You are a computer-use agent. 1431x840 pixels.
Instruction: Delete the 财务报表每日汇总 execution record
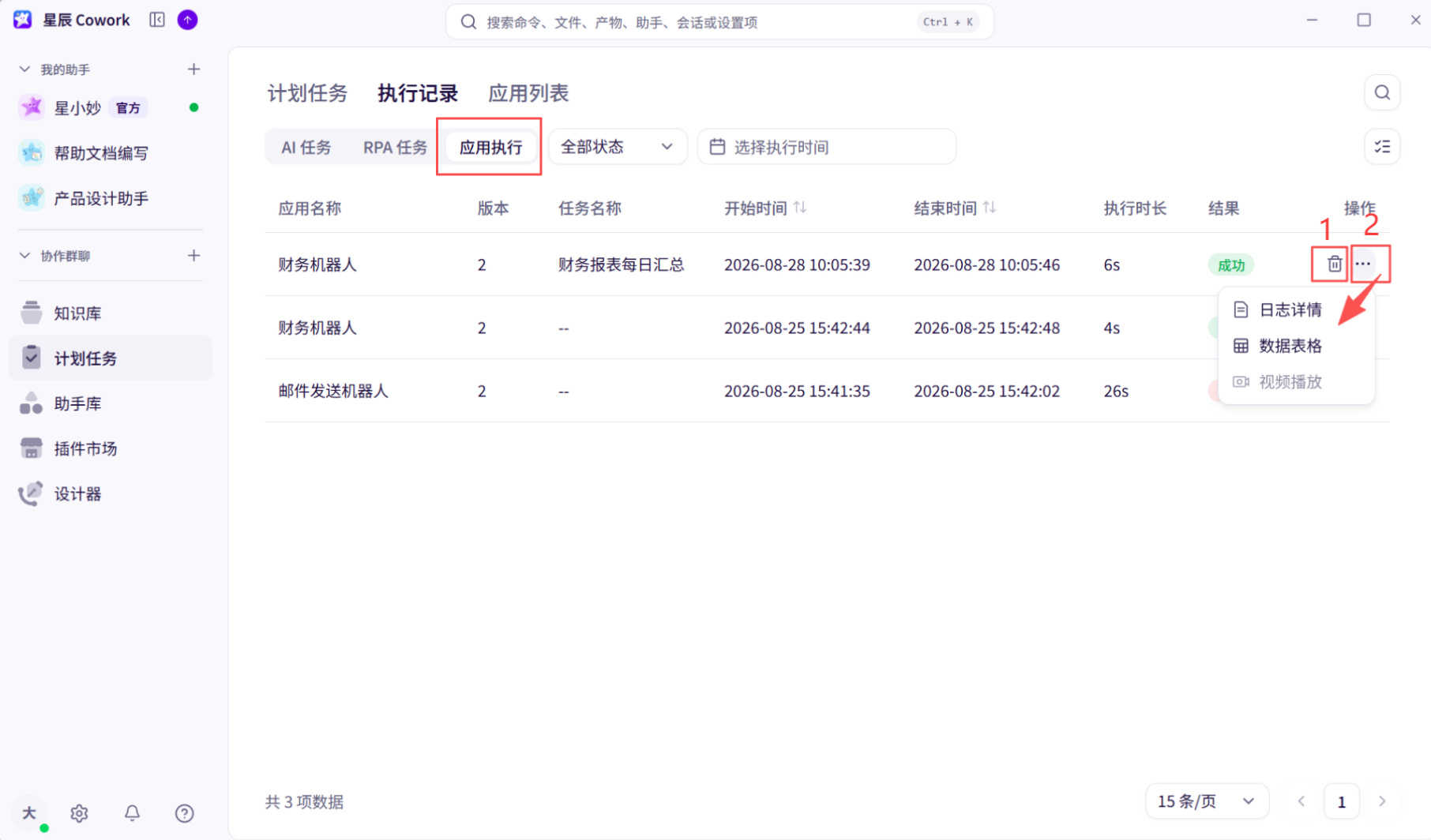click(1334, 264)
